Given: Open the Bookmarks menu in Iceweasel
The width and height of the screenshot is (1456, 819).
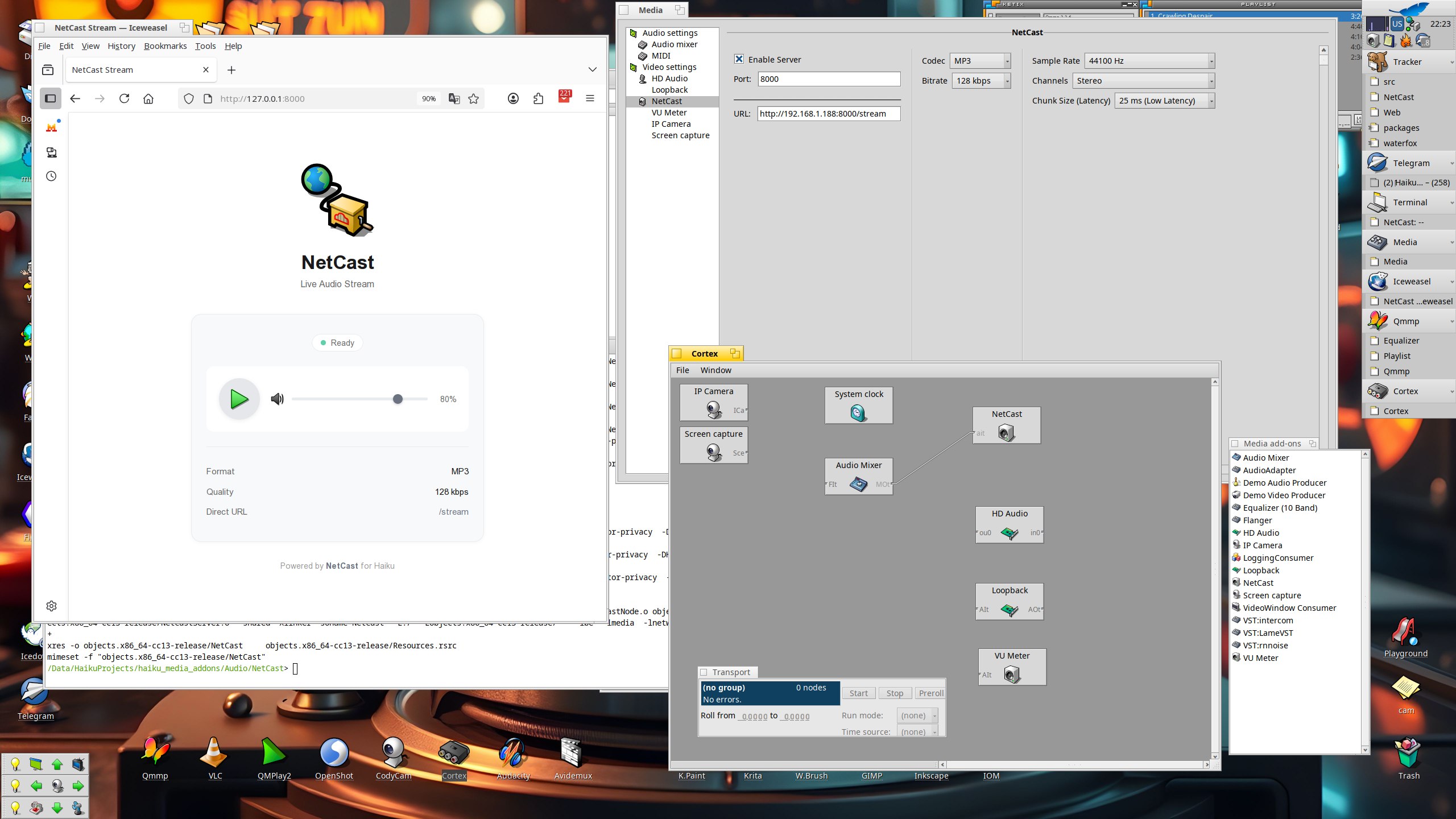Looking at the screenshot, I should 165,46.
